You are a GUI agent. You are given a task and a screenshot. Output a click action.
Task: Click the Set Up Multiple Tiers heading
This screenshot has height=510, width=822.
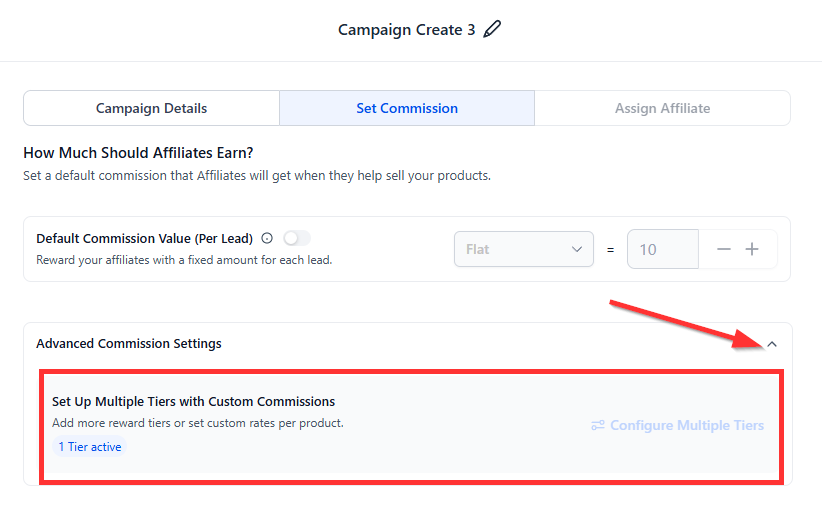point(193,401)
